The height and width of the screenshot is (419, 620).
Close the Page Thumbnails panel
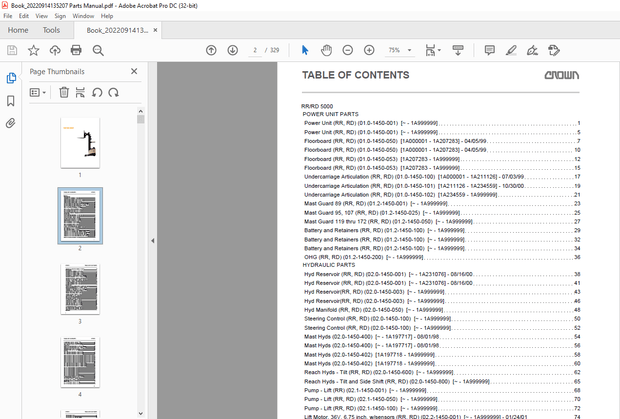point(134,71)
